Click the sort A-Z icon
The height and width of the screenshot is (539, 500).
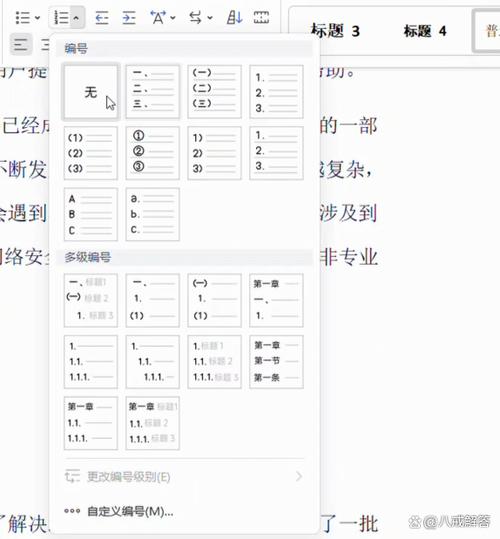point(234,18)
